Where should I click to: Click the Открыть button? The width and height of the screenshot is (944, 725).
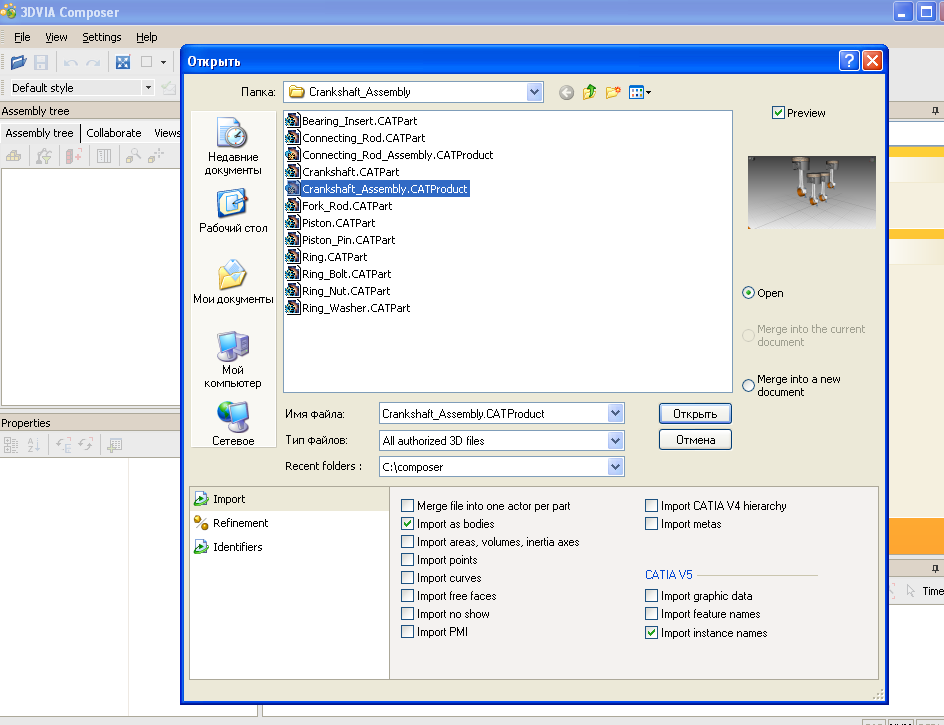[695, 414]
